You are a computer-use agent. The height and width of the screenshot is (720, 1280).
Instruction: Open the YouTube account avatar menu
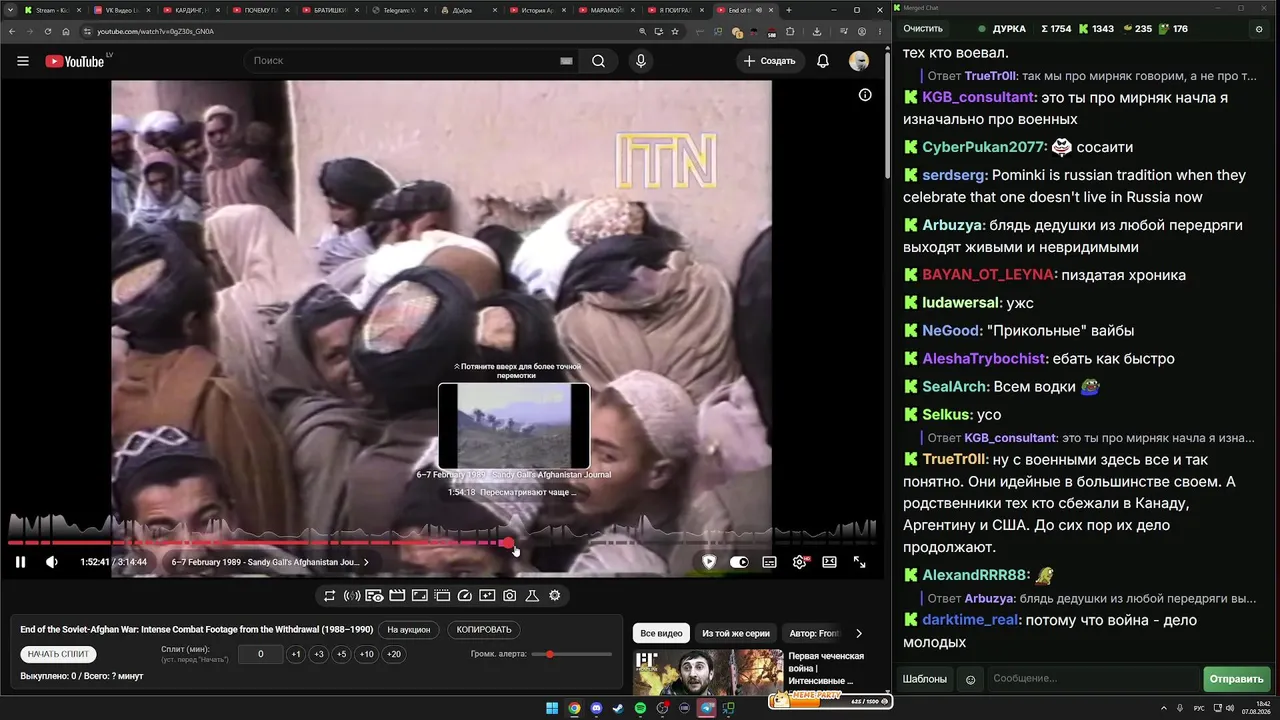coord(859,61)
